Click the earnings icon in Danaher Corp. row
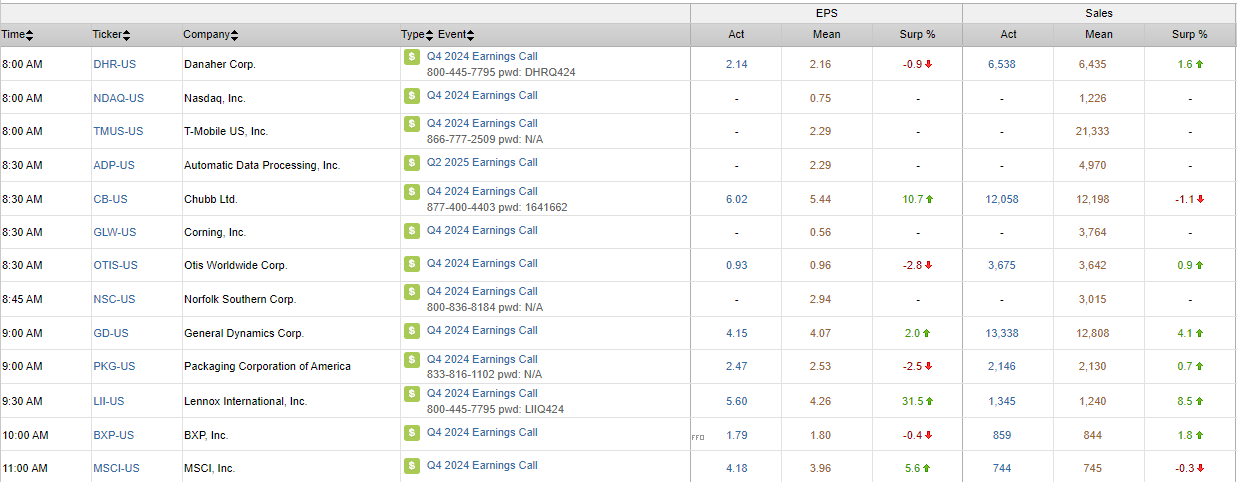Image resolution: width=1237 pixels, height=482 pixels. click(411, 57)
